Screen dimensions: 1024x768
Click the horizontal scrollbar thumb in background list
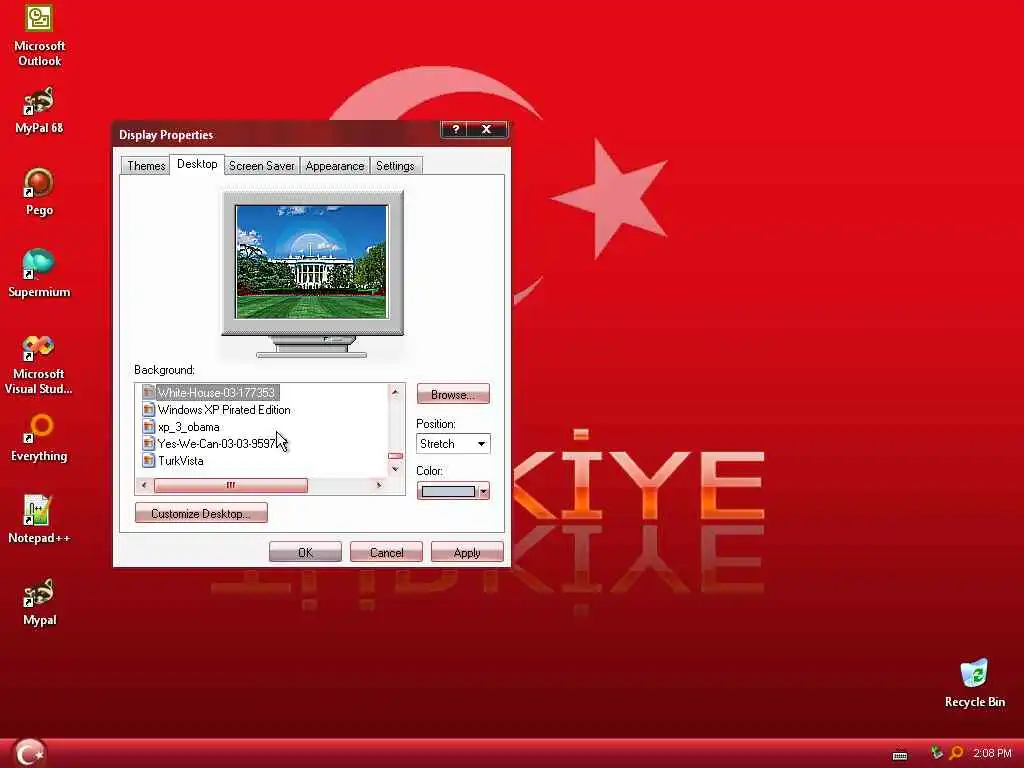coord(231,485)
